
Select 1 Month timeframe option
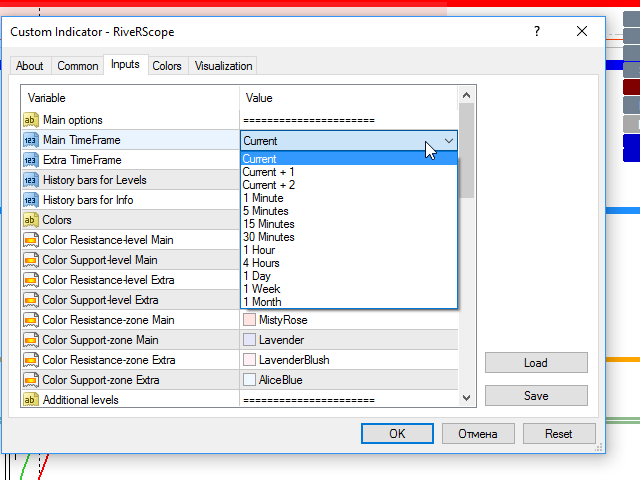[x=349, y=302]
